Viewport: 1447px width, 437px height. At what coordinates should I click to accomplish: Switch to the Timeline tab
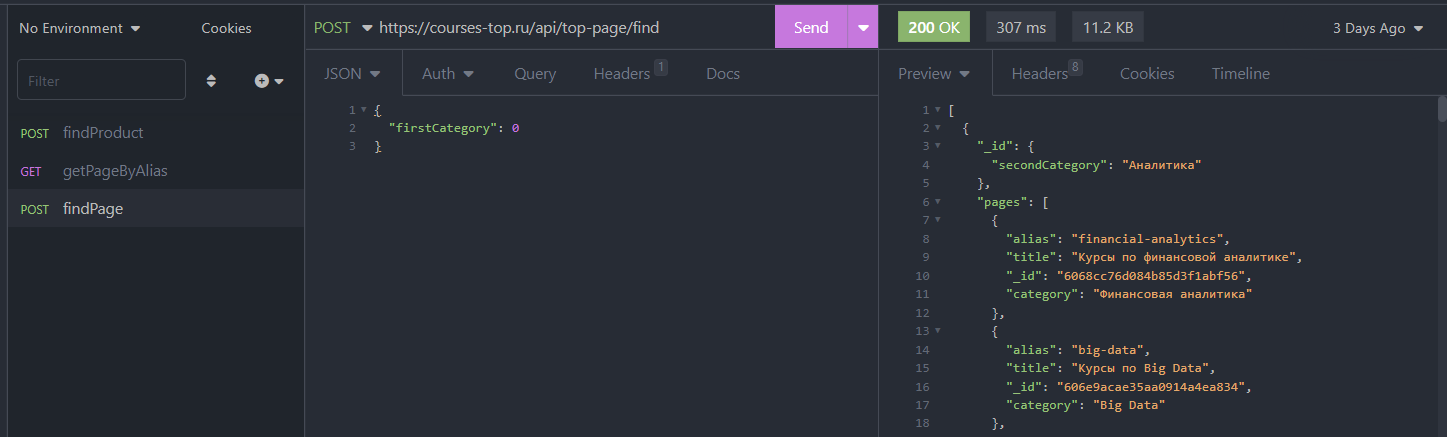pyautogui.click(x=1241, y=73)
